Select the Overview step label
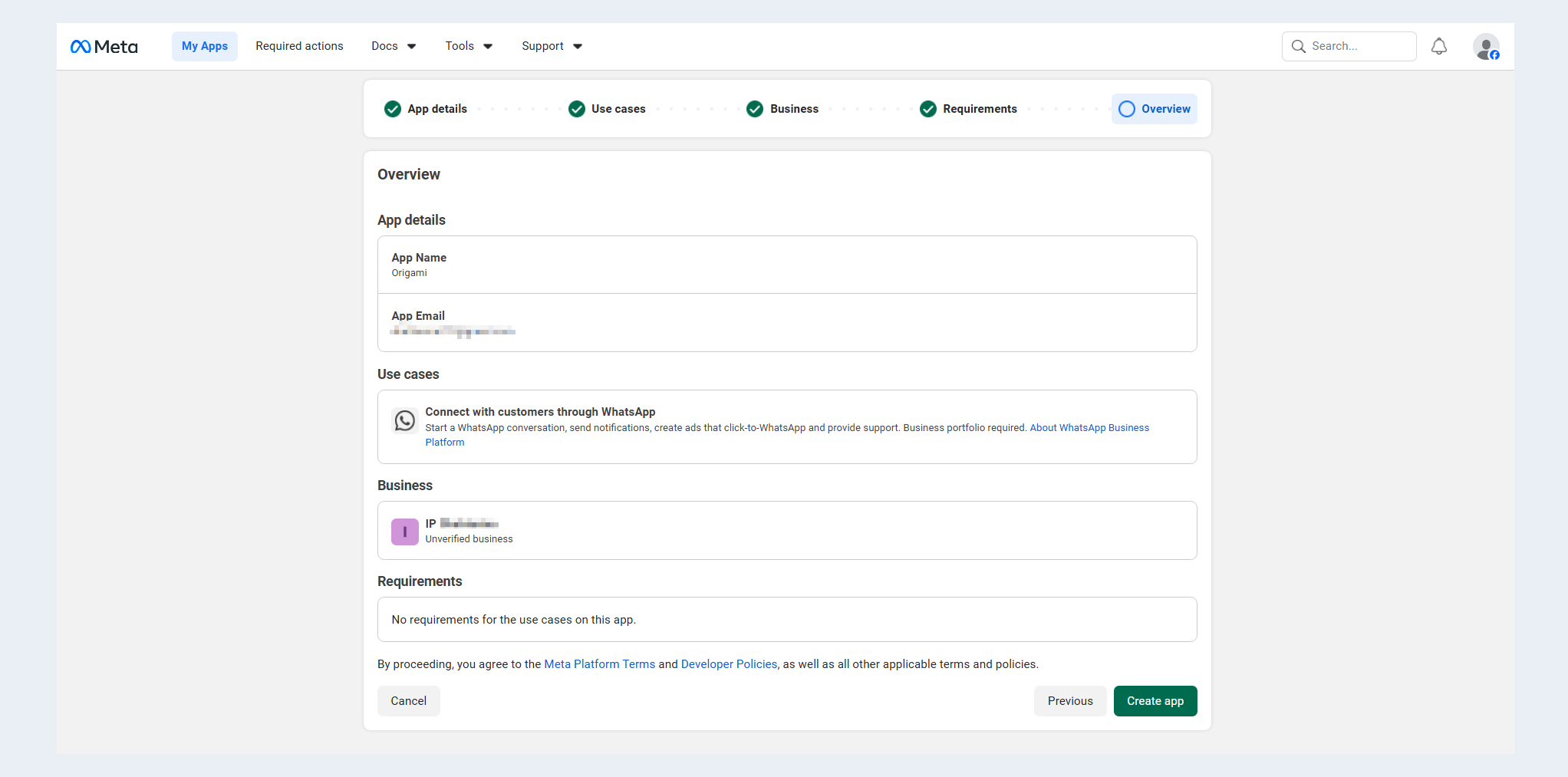The width and height of the screenshot is (1568, 777). tap(1165, 109)
